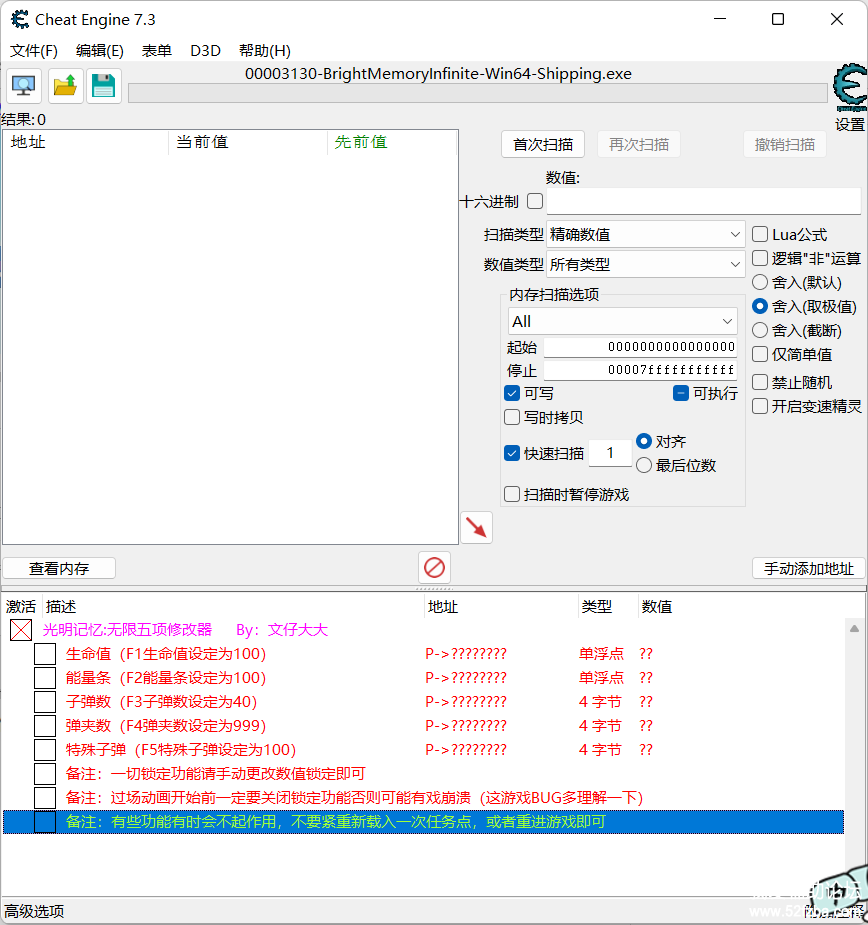Select the 对齐 radio button
The height and width of the screenshot is (925, 868).
click(x=644, y=441)
